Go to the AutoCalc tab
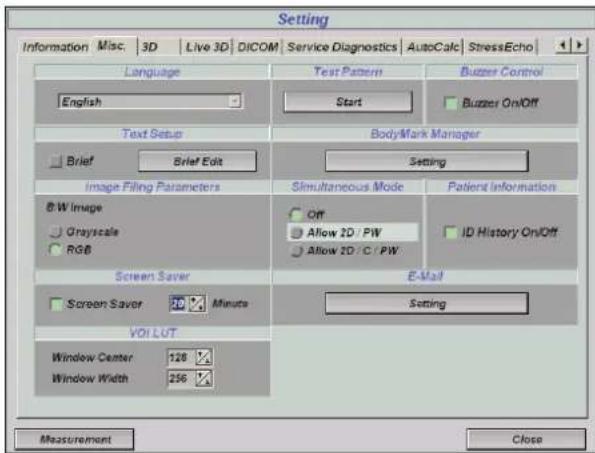 pos(433,47)
